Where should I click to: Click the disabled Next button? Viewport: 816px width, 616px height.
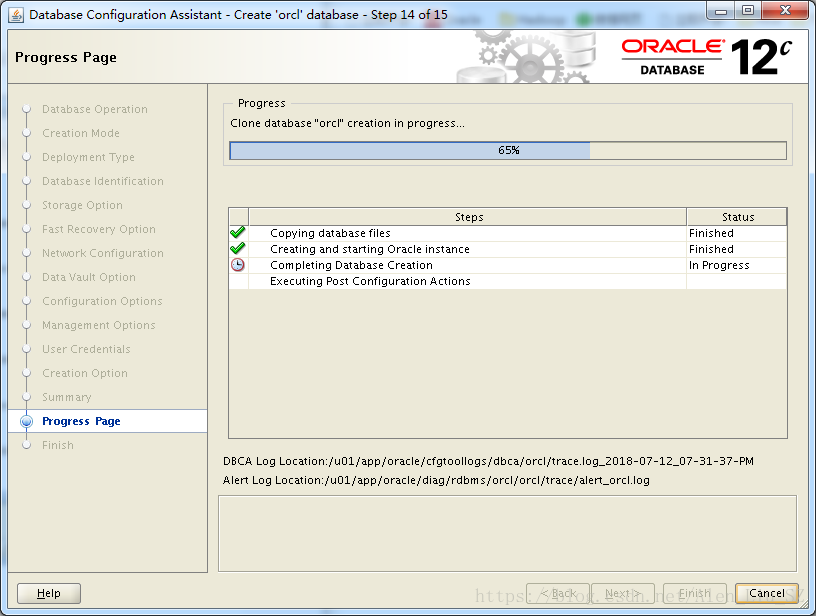[623, 593]
